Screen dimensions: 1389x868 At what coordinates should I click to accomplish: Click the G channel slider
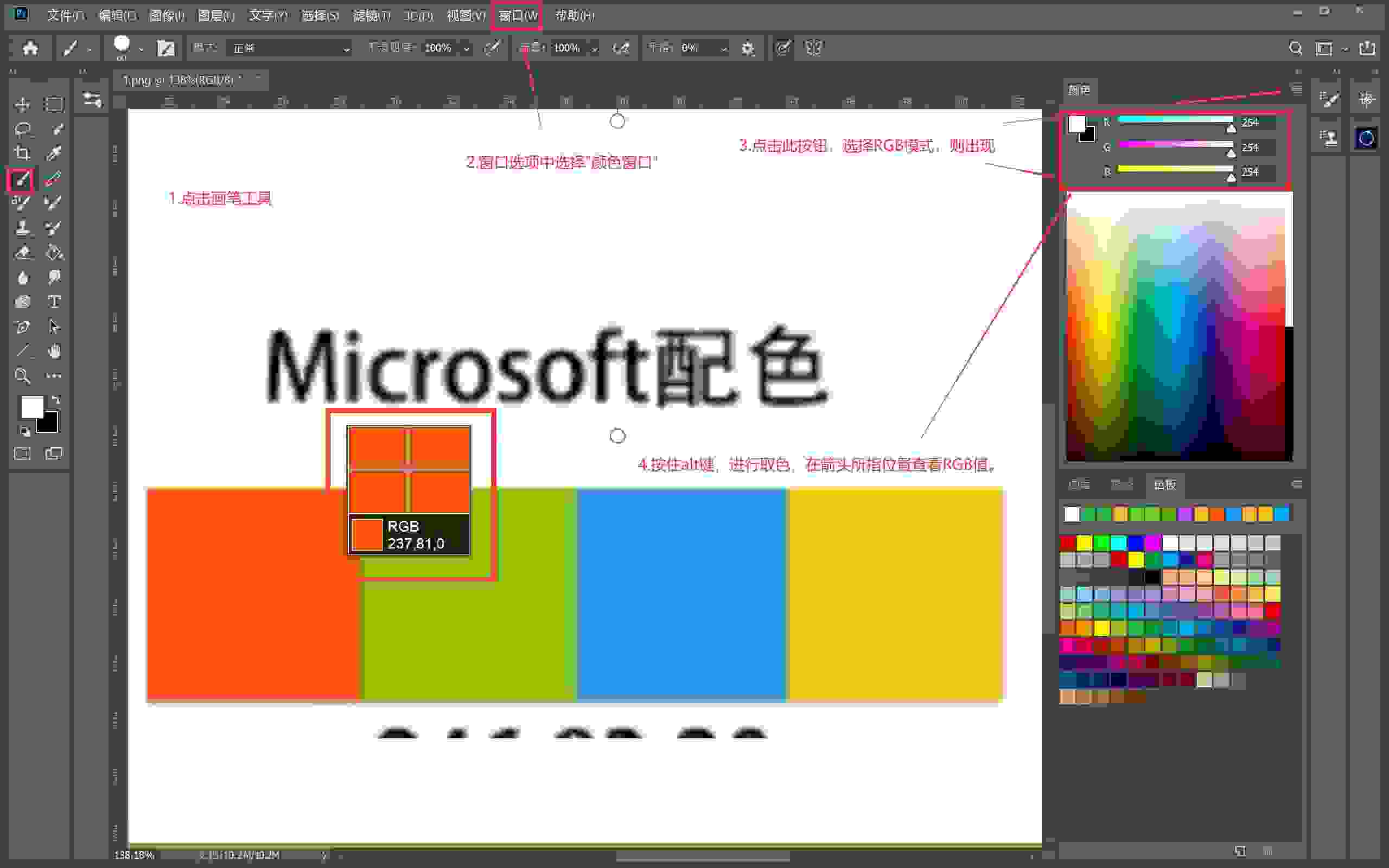click(1175, 145)
